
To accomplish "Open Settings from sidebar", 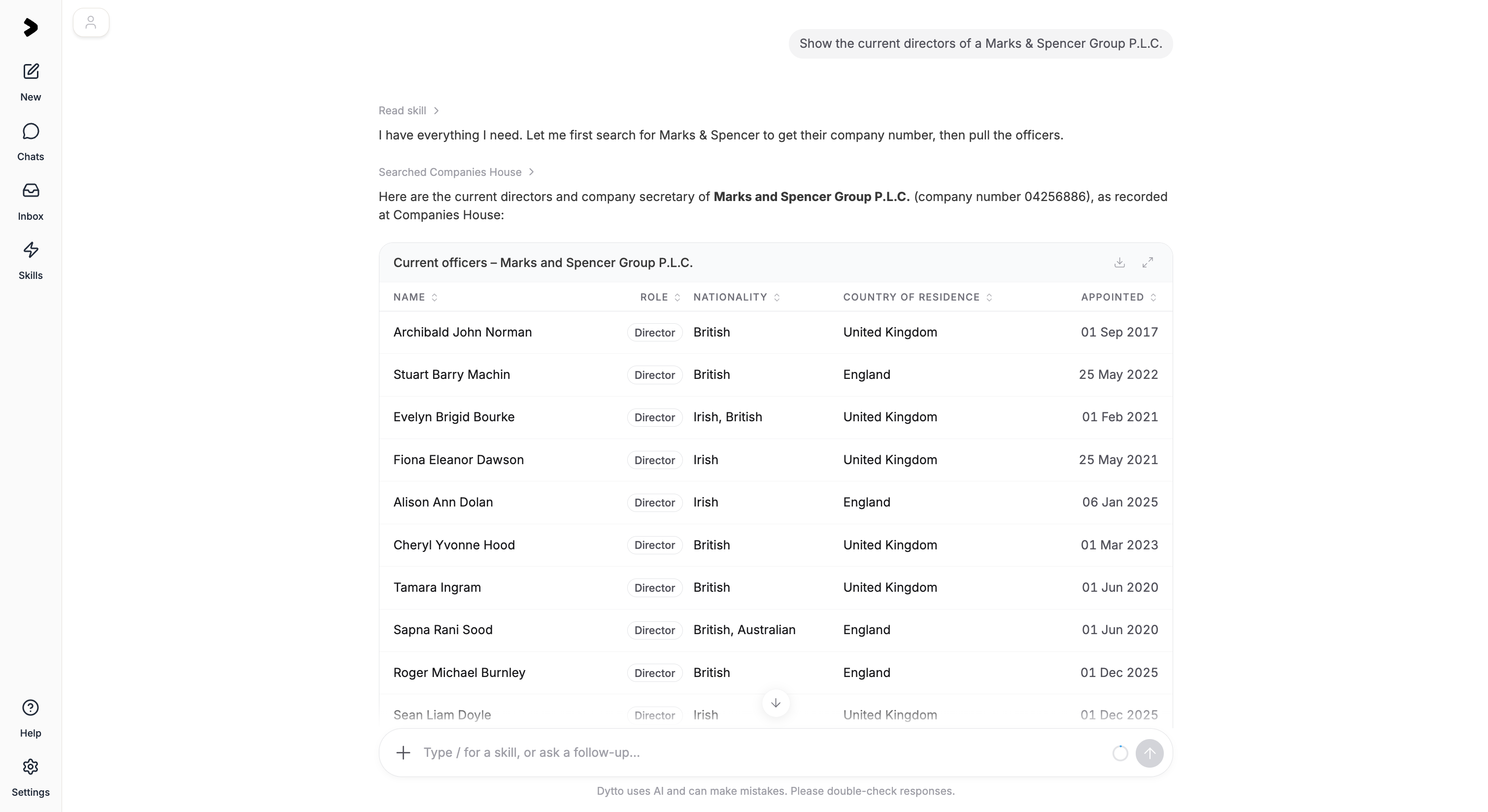I will pos(31,778).
